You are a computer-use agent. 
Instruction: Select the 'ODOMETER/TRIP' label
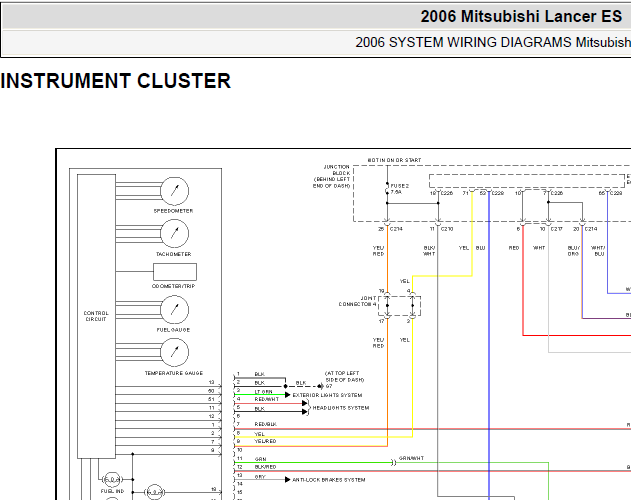click(173, 286)
